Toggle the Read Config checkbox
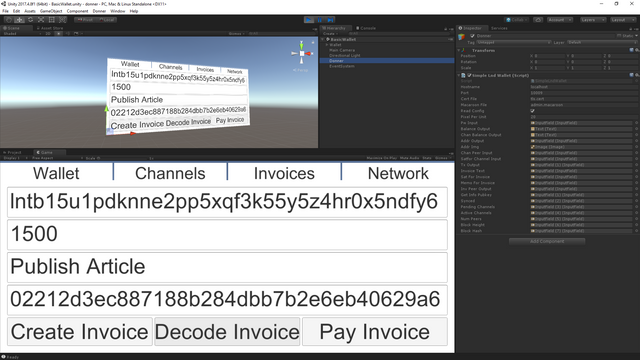This screenshot has height=360, width=640. coord(532,111)
